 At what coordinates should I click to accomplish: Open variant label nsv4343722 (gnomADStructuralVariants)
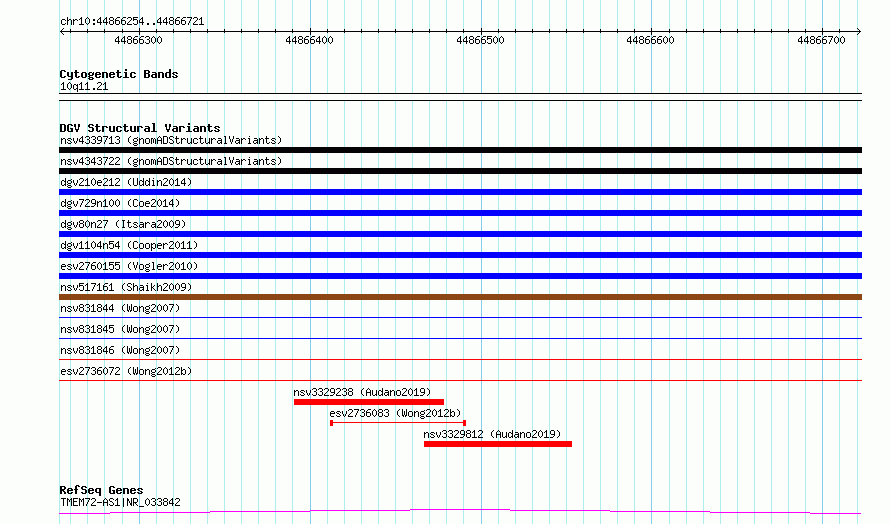pyautogui.click(x=171, y=161)
